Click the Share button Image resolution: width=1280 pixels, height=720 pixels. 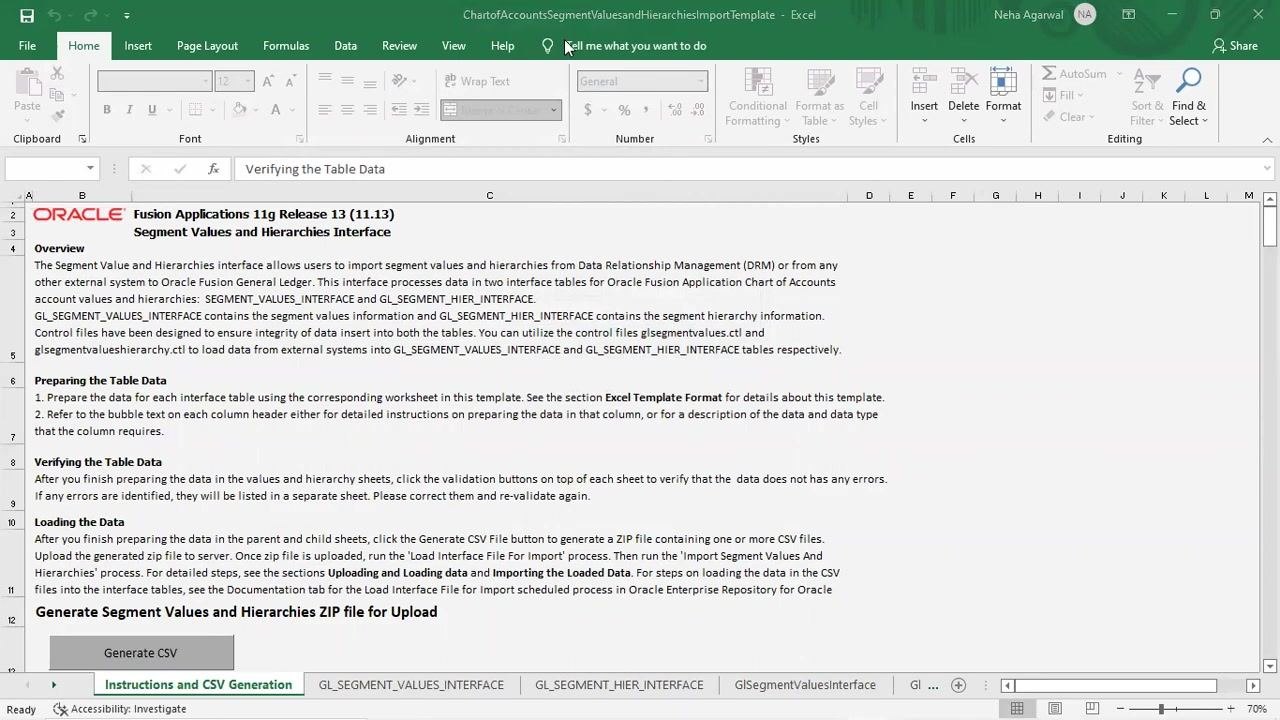coord(1235,46)
